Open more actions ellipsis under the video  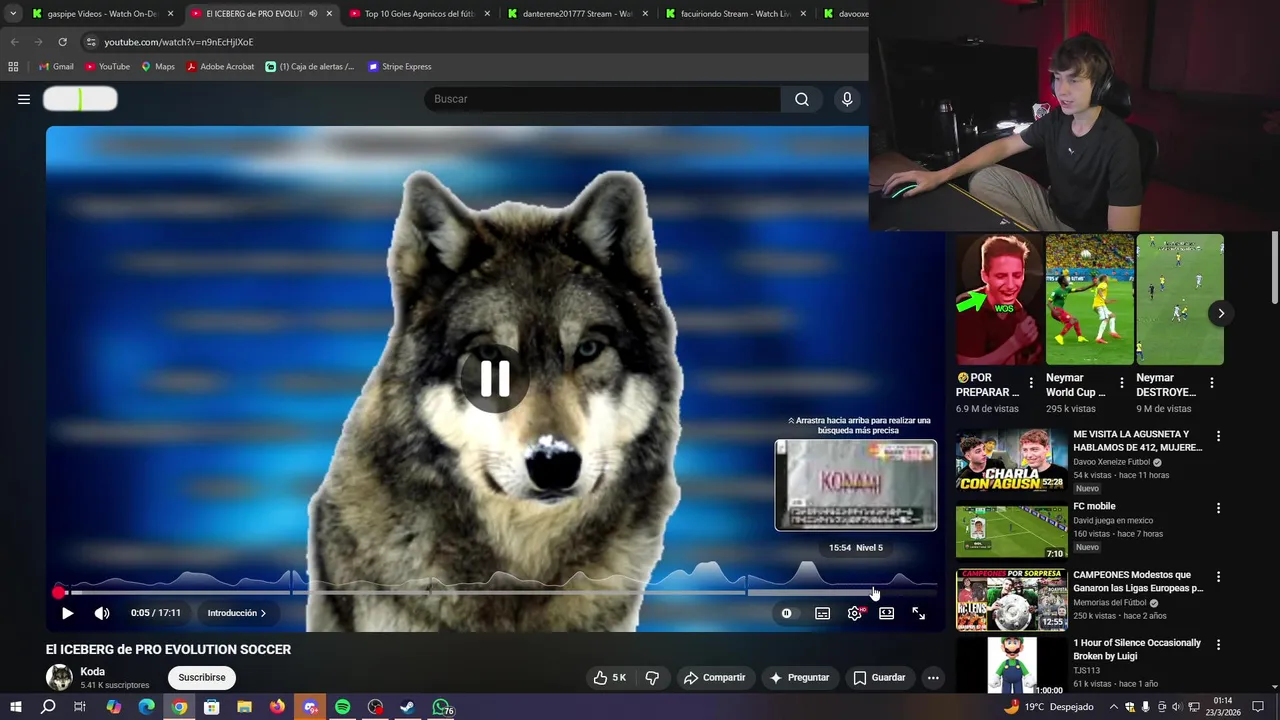(x=933, y=677)
